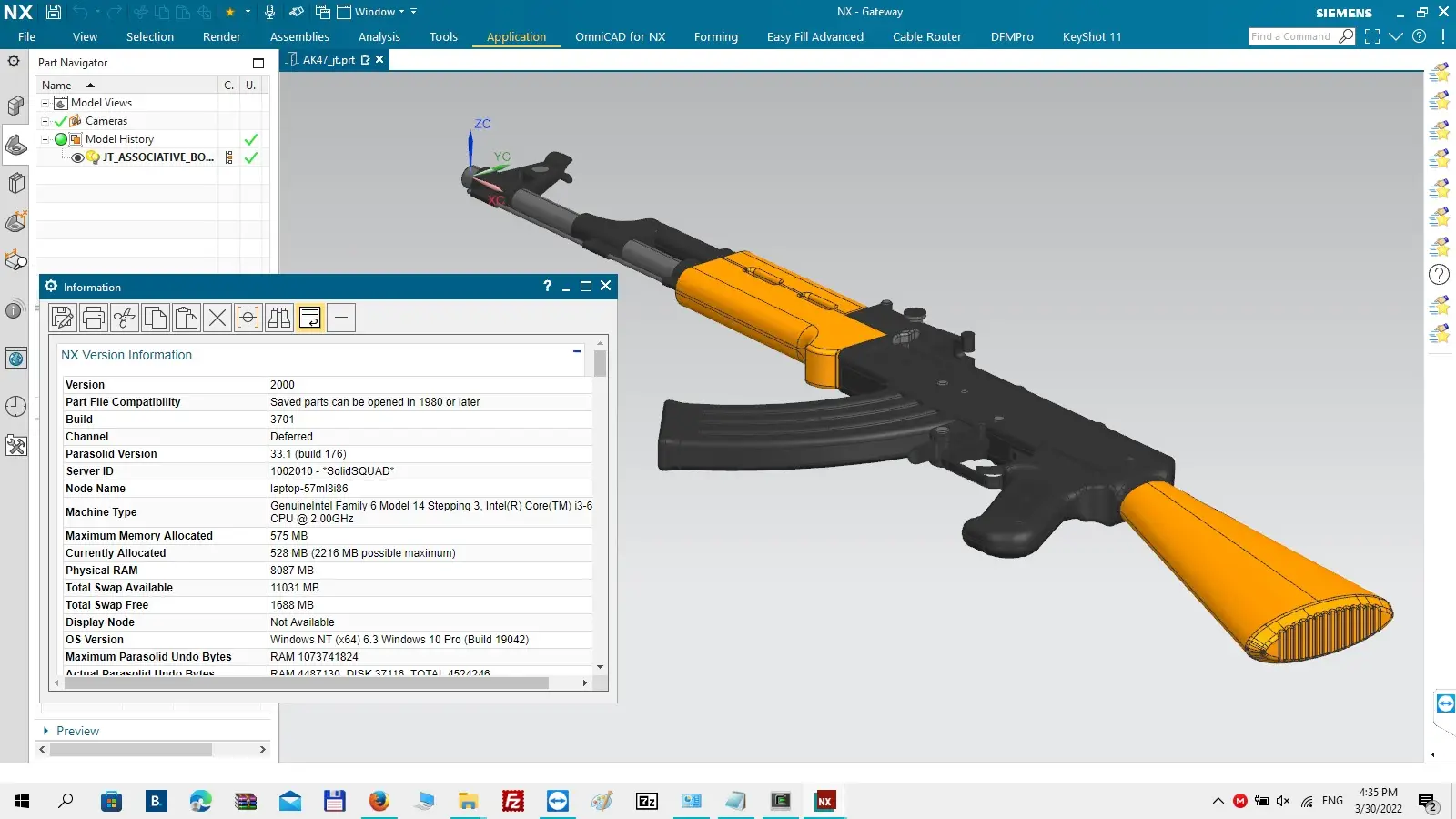1456x819 pixels.
Task: Print the Information window contents
Action: click(x=94, y=318)
